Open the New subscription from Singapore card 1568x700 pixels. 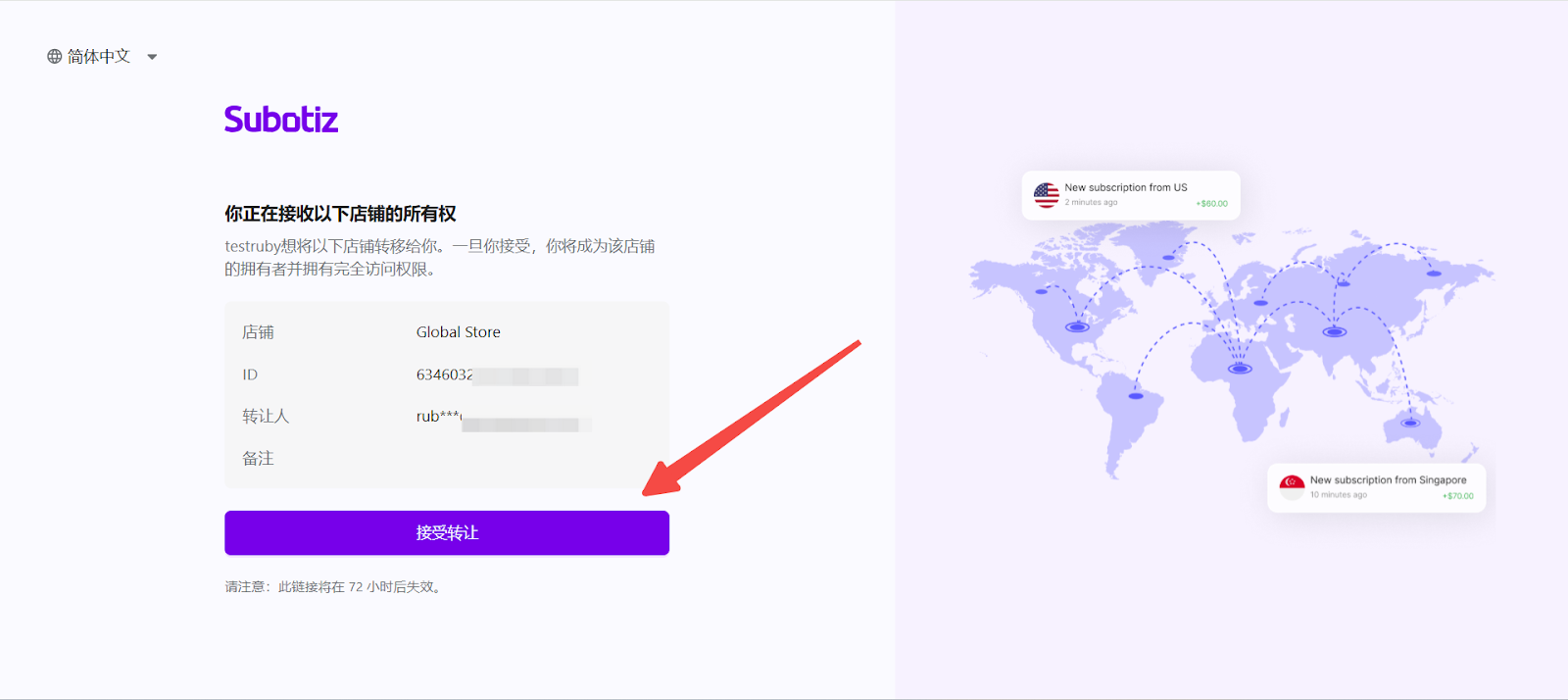coord(1376,487)
